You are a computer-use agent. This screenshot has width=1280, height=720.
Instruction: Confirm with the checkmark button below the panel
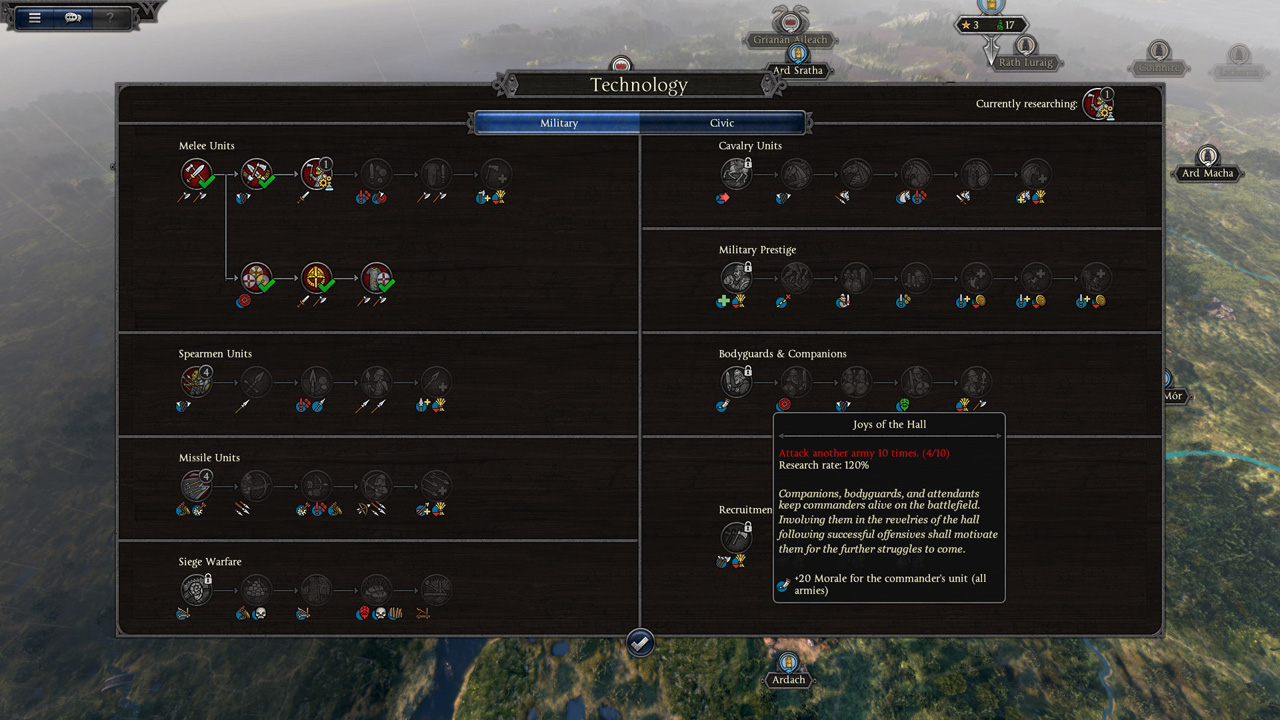pyautogui.click(x=640, y=642)
